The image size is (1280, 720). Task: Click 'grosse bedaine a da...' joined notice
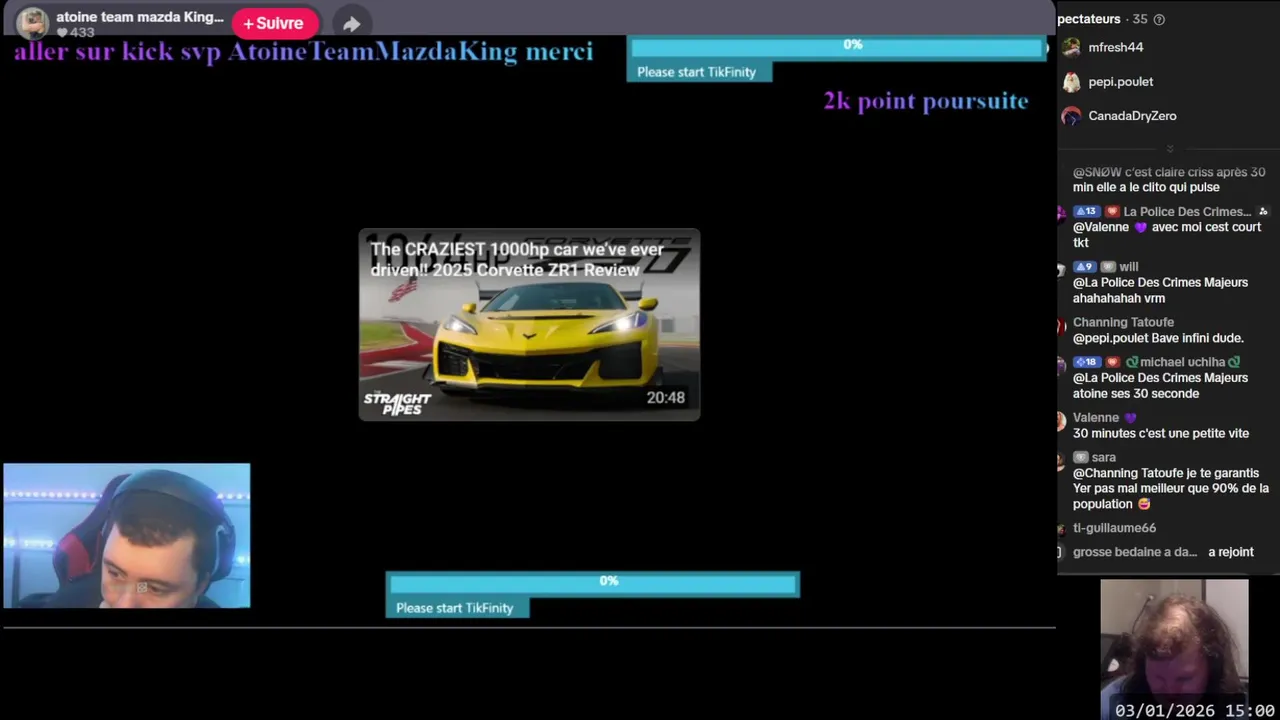tap(1163, 552)
